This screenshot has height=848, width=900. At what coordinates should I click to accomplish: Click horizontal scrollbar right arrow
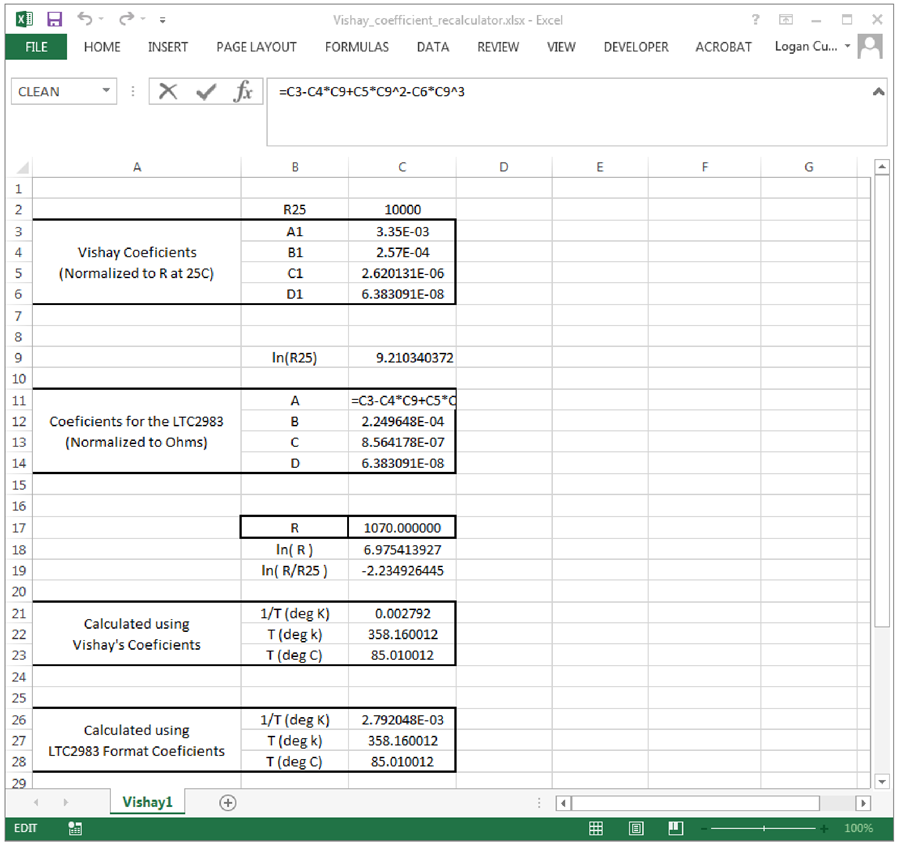(x=863, y=803)
